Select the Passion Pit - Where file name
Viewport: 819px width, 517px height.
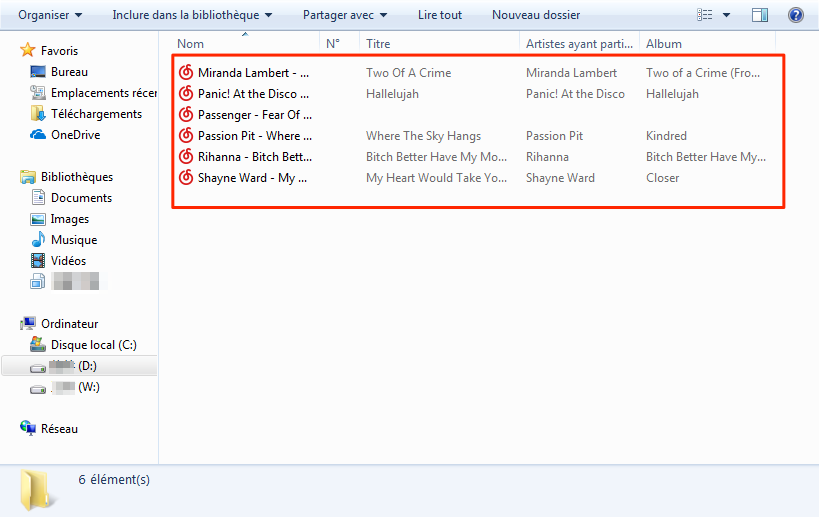255,136
